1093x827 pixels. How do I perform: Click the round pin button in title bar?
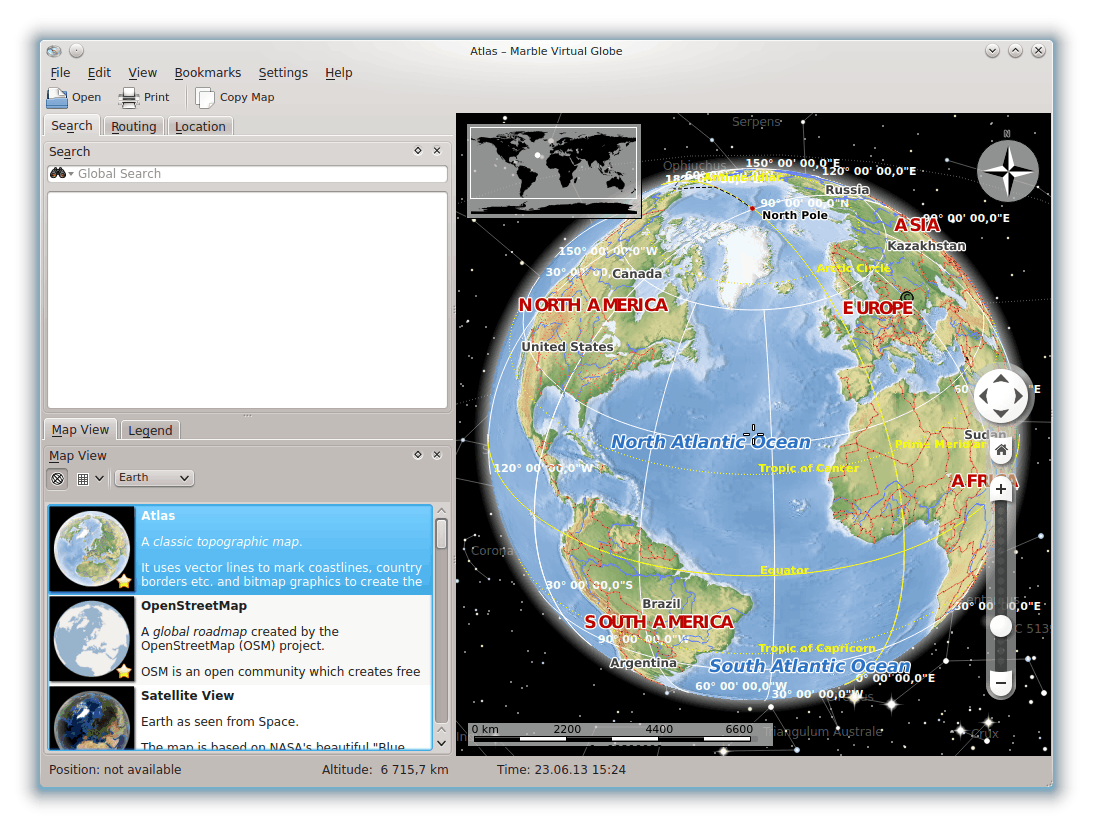77,51
